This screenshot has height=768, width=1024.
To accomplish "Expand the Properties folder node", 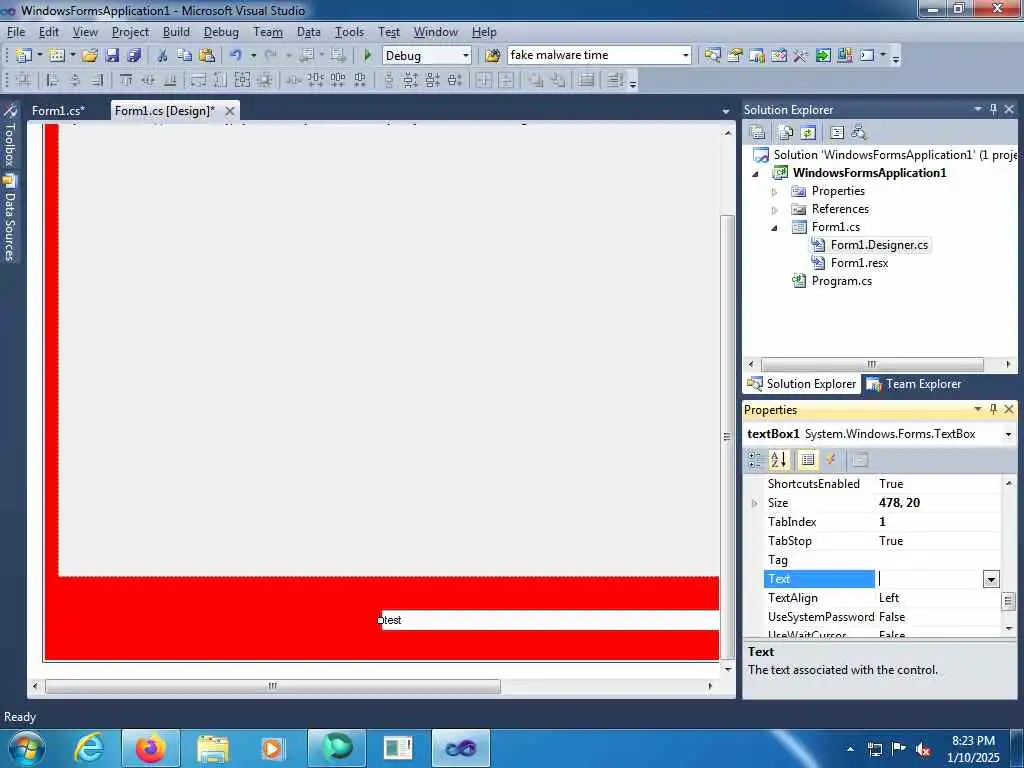I will point(775,192).
